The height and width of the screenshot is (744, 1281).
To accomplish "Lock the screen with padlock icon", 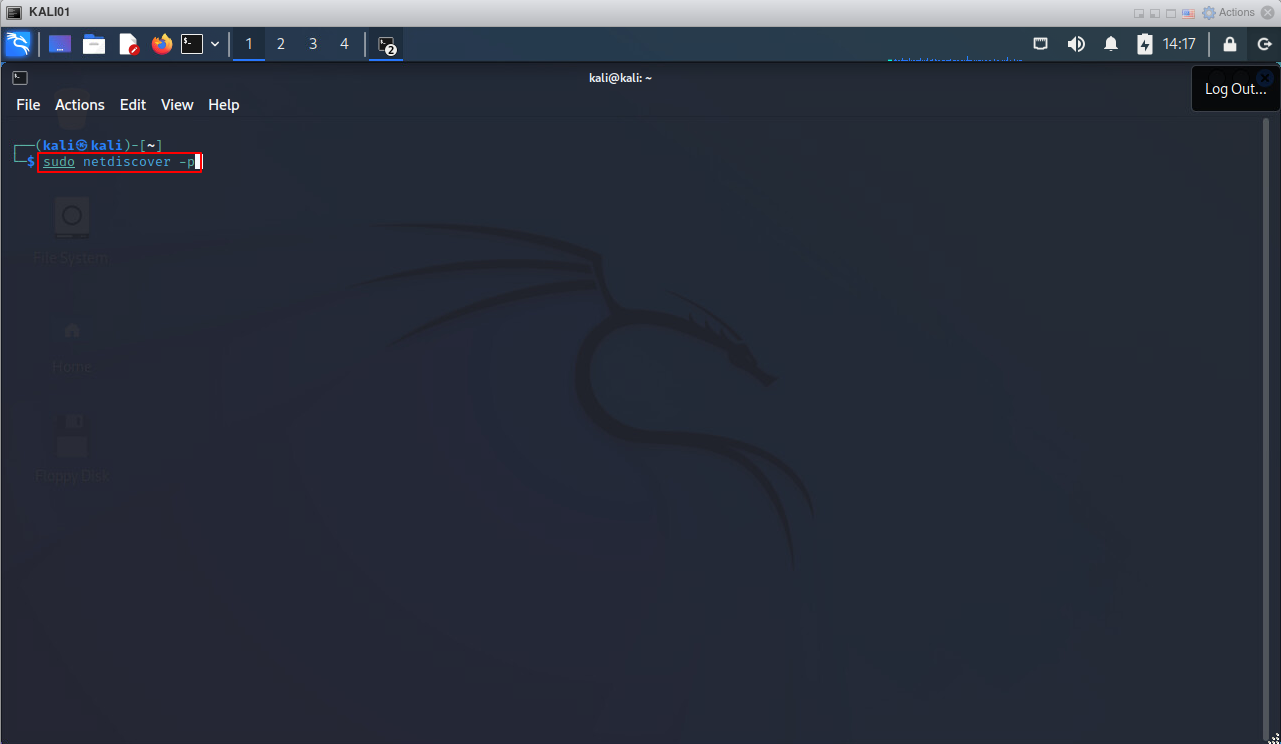I will point(1230,44).
